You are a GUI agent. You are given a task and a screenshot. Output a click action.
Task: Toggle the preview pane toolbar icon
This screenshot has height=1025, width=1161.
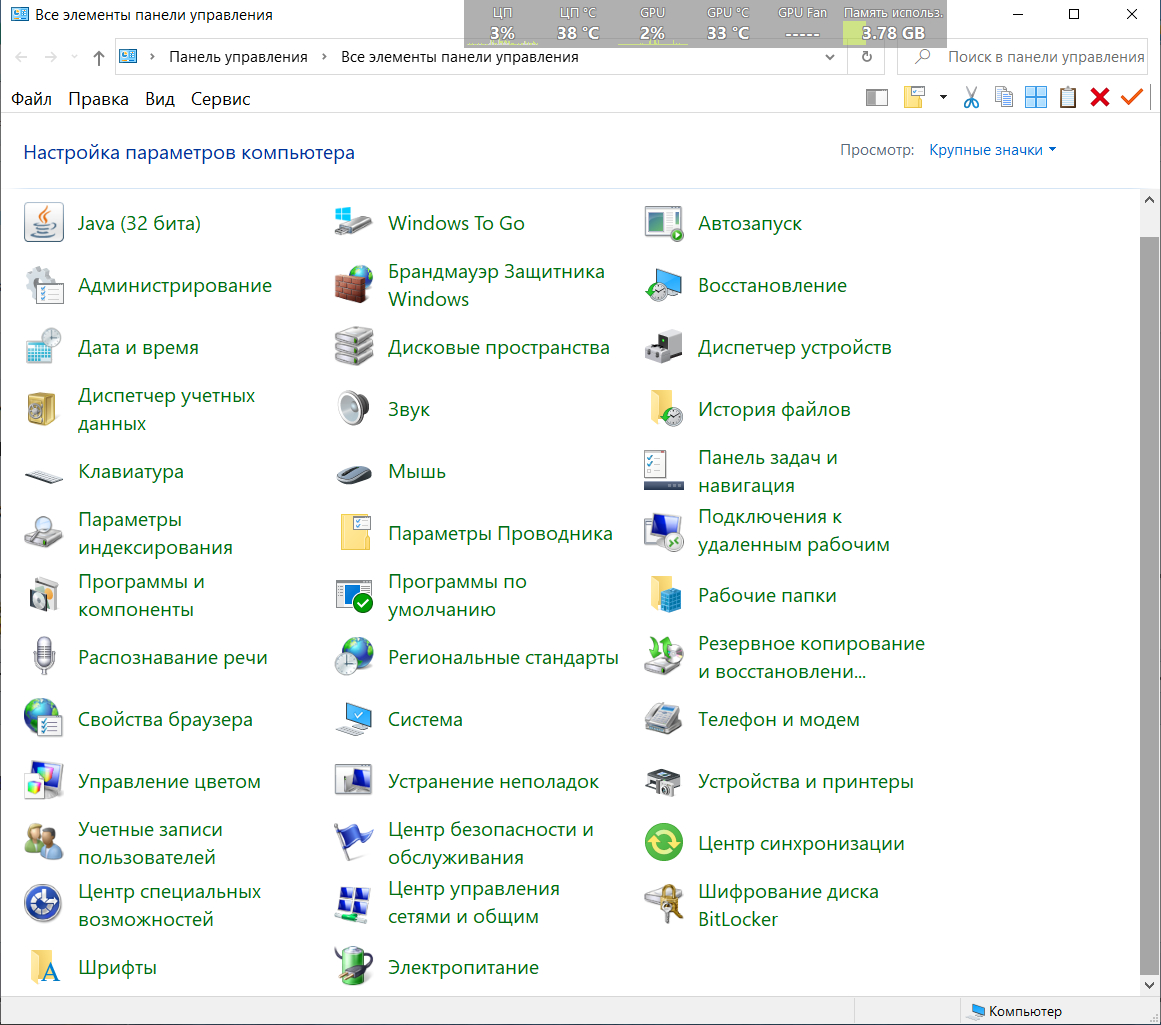click(x=877, y=97)
